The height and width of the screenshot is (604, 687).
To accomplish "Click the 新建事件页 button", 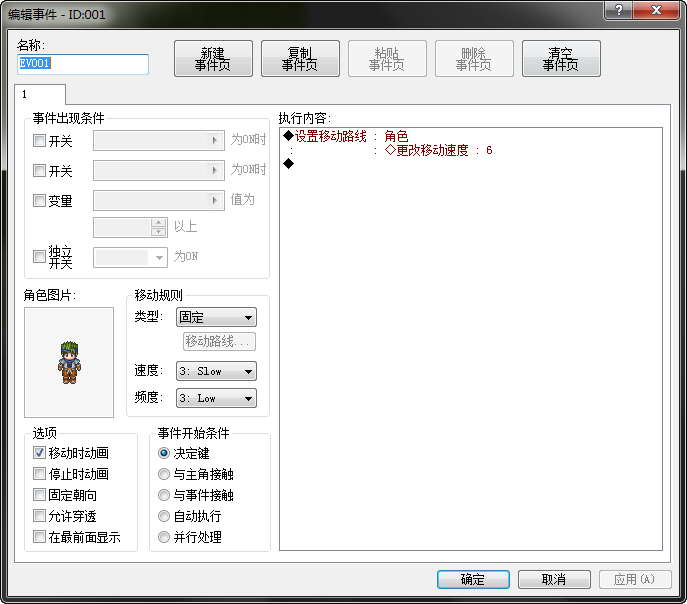I will click(213, 59).
